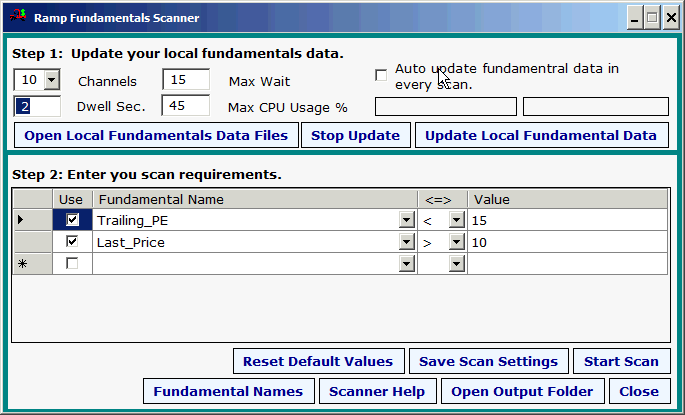Start the scan
Screen dimensions: 685x415
[621, 361]
